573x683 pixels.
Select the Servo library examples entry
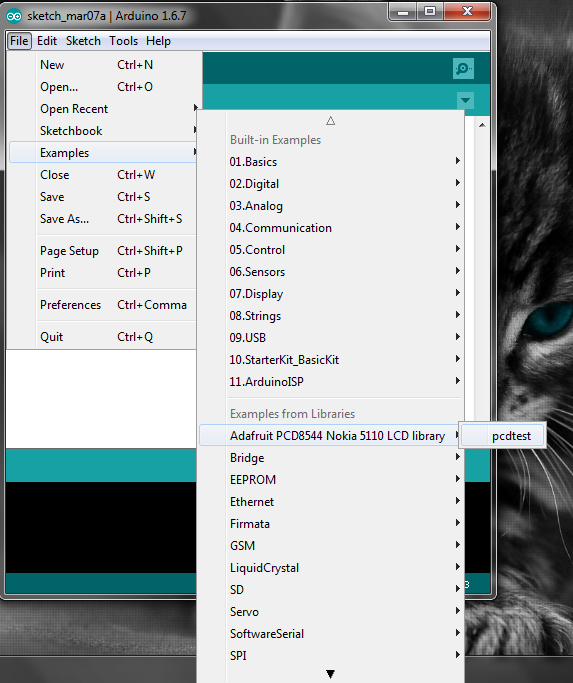[344, 612]
